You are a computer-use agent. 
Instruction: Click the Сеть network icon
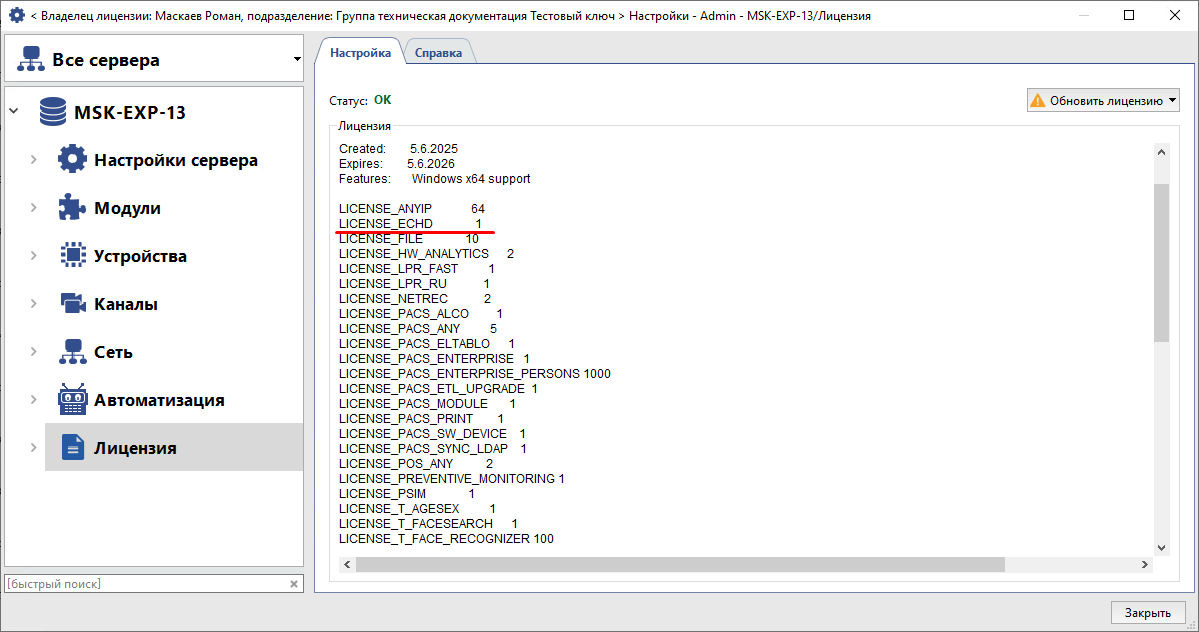pyautogui.click(x=73, y=352)
